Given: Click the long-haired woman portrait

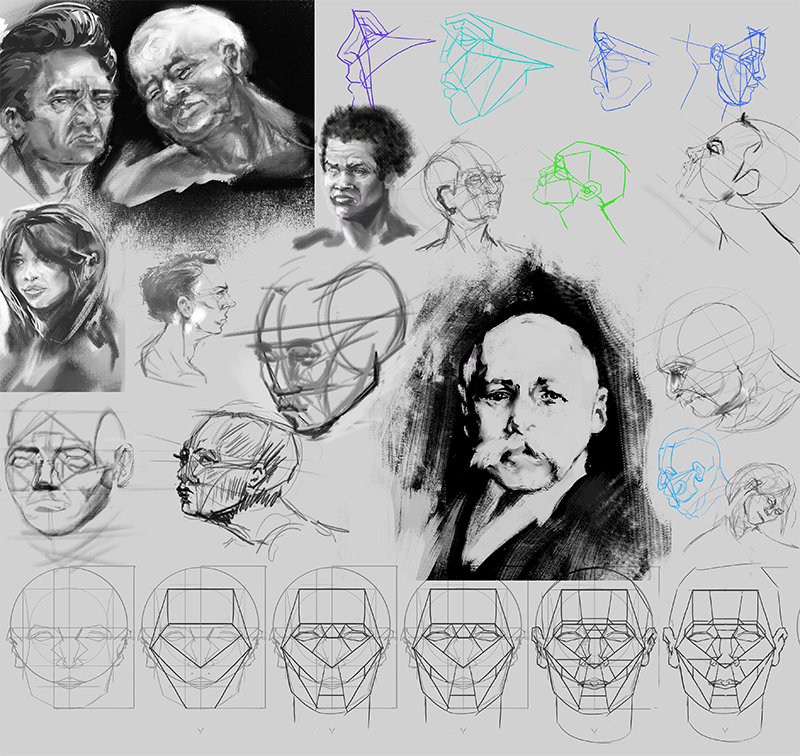Looking at the screenshot, I should [x=60, y=297].
